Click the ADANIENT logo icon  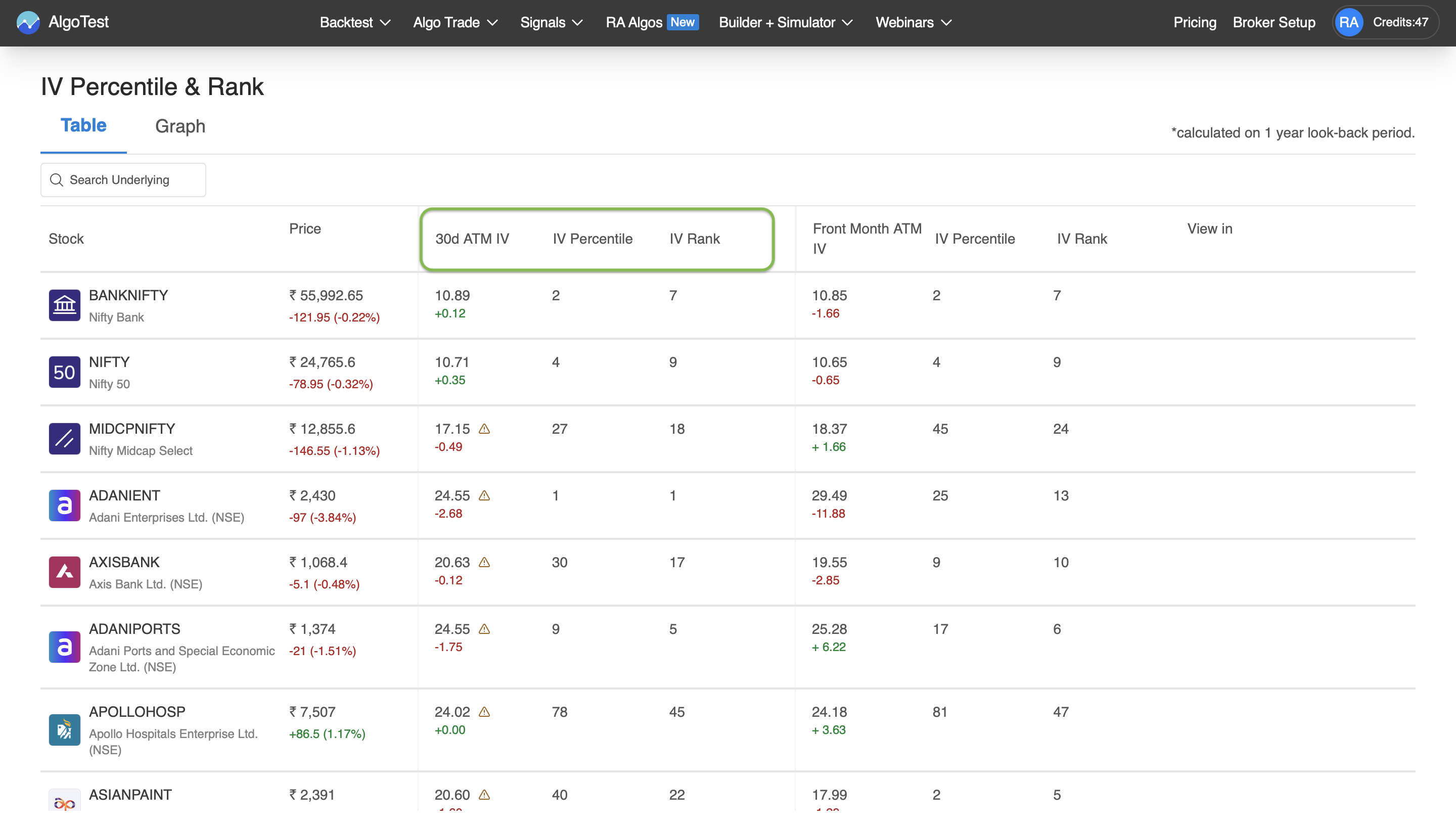pyautogui.click(x=64, y=506)
